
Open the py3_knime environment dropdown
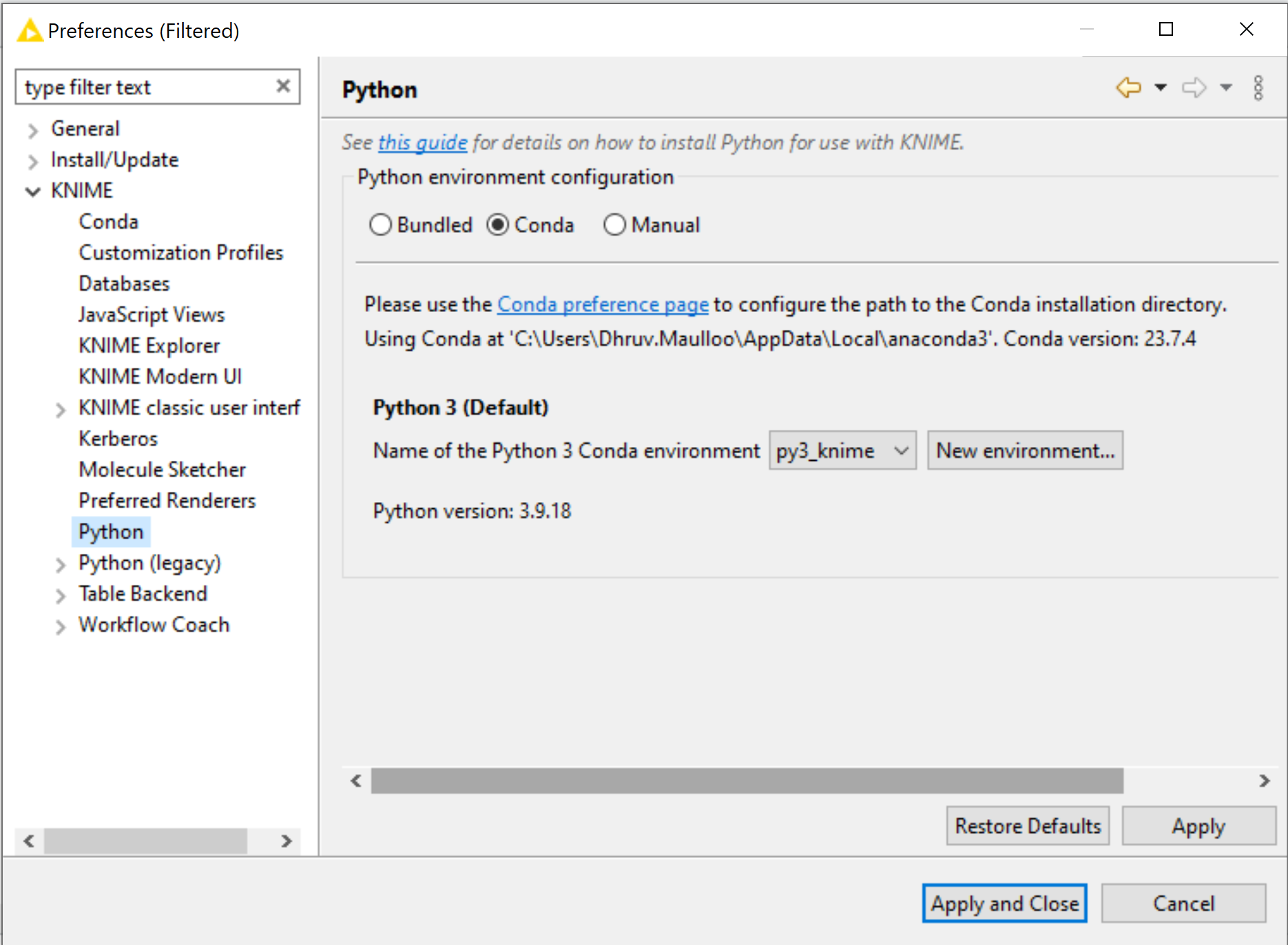point(842,450)
